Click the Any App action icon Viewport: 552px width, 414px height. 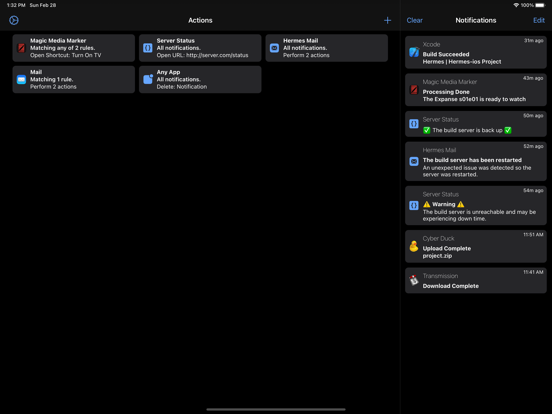tap(148, 79)
